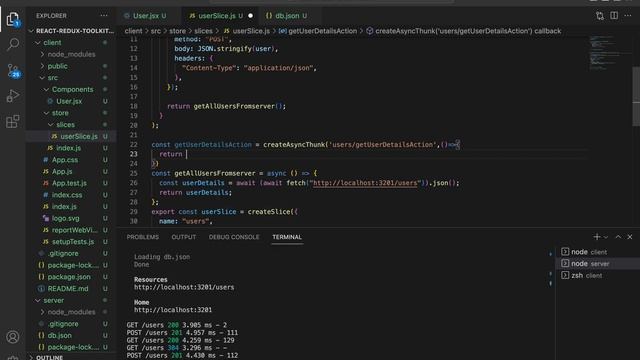Click the code minimap preview
The width and height of the screenshot is (640, 360).
click(x=610, y=53)
